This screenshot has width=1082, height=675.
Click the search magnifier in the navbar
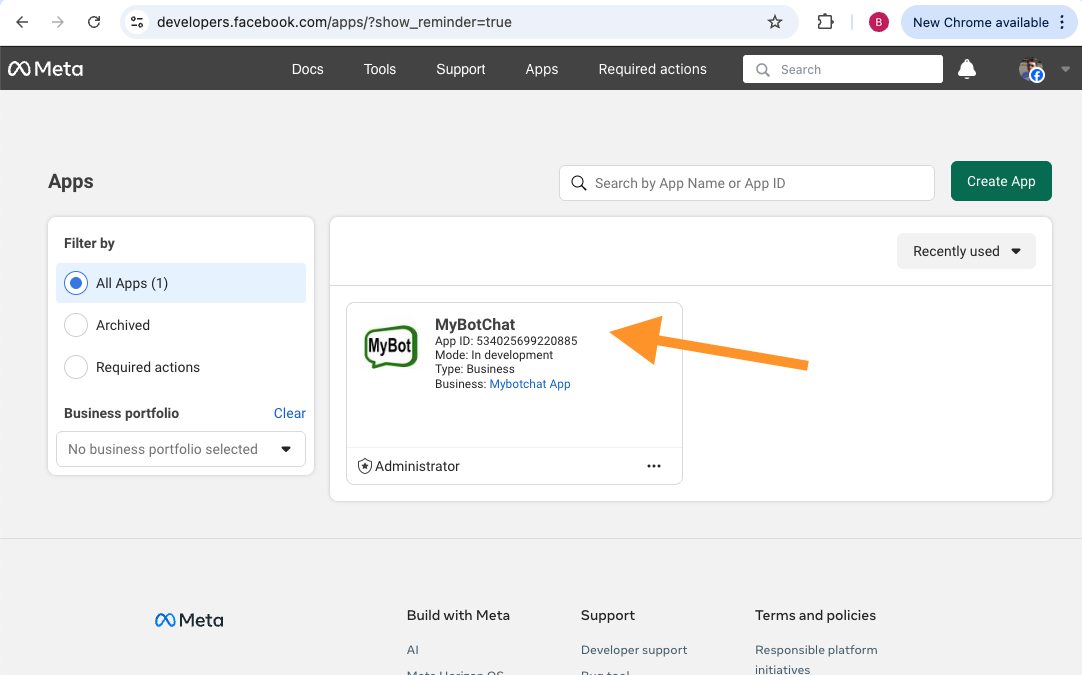(x=762, y=69)
